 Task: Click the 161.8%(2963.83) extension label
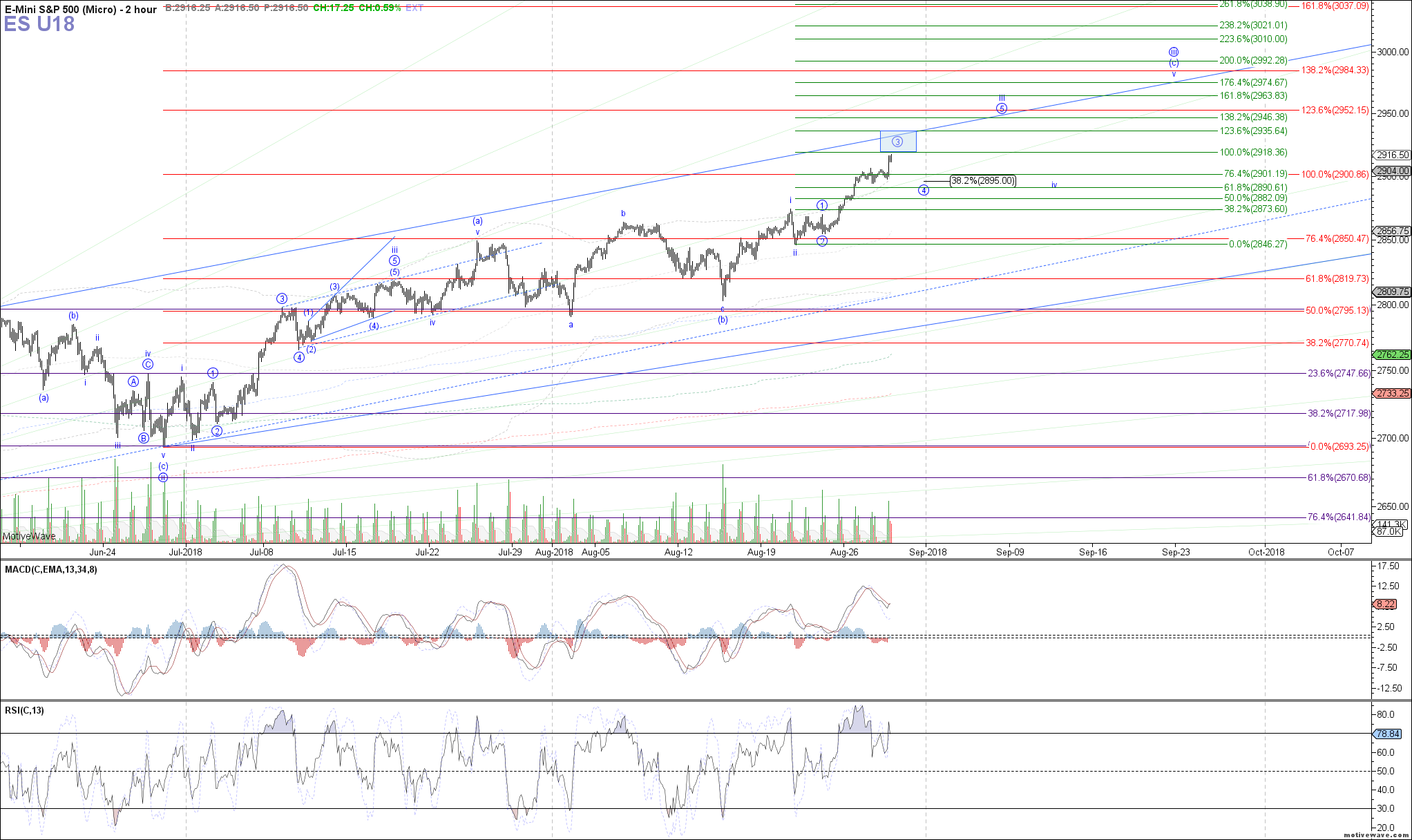point(1253,96)
